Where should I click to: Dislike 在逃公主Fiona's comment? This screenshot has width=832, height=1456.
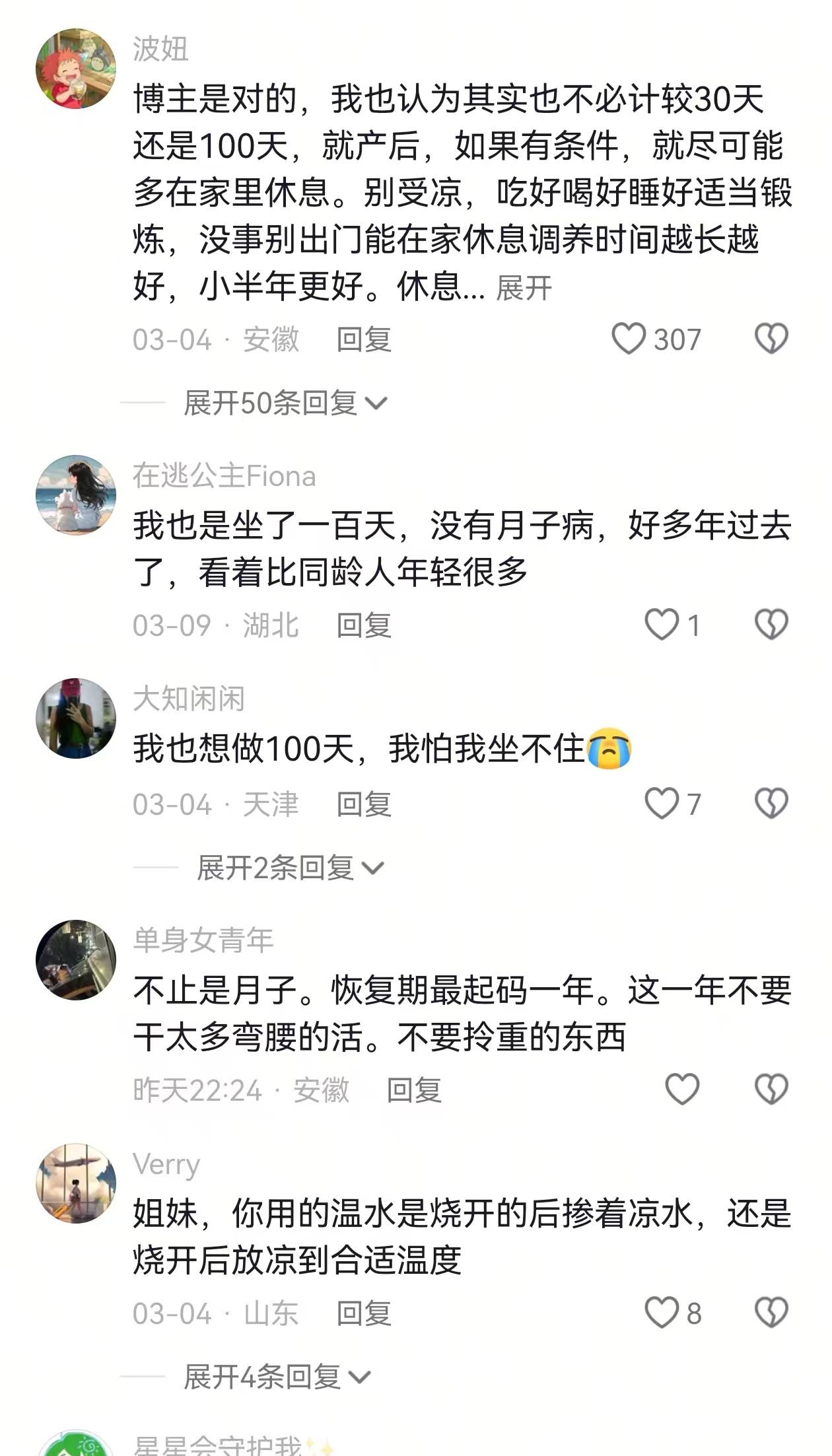[x=771, y=625]
